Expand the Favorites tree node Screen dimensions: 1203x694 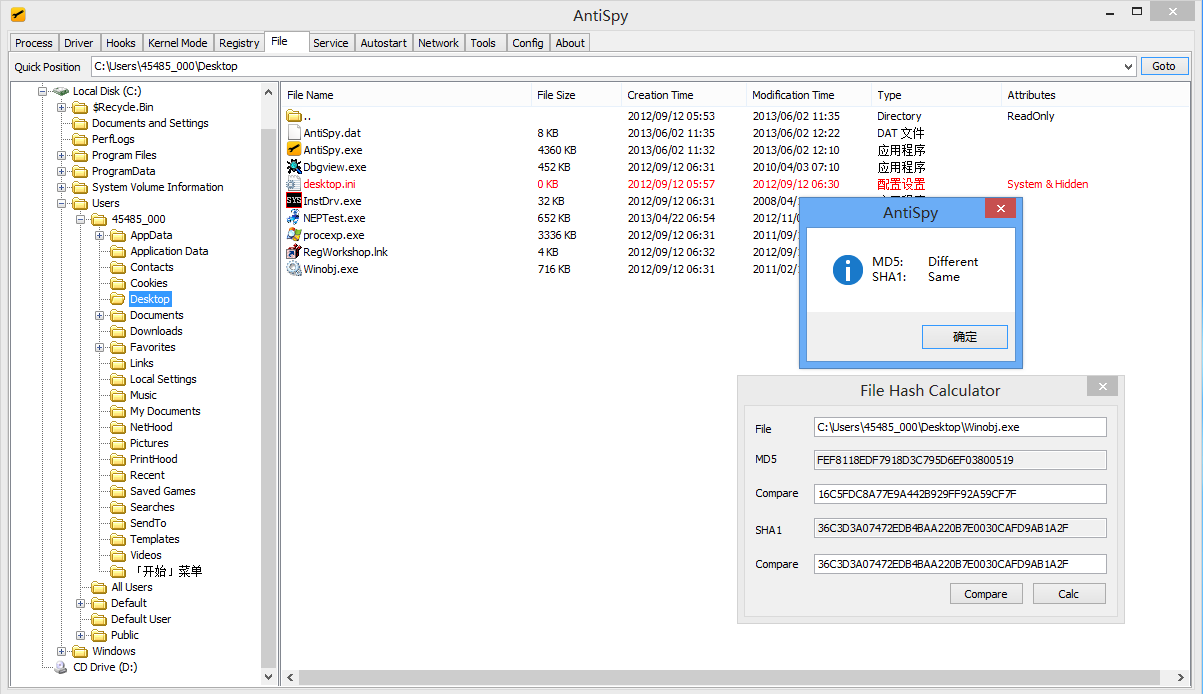pyautogui.click(x=100, y=347)
